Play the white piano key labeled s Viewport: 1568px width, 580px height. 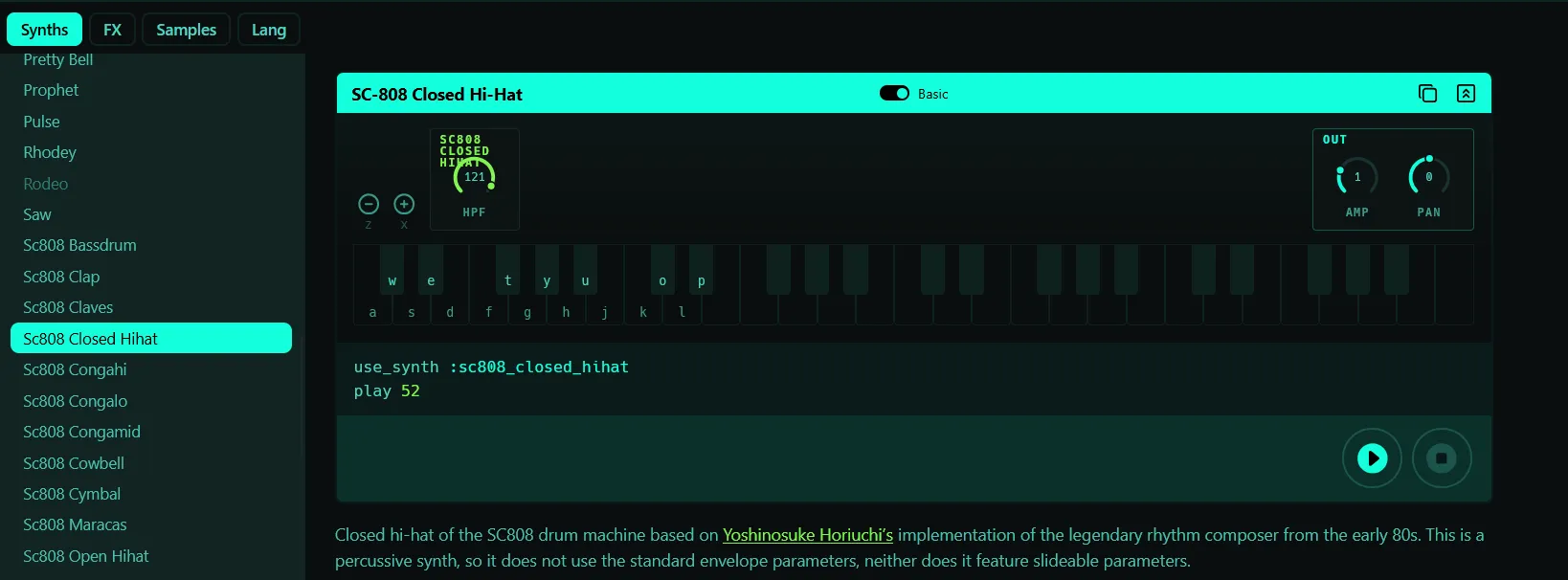pyautogui.click(x=412, y=310)
